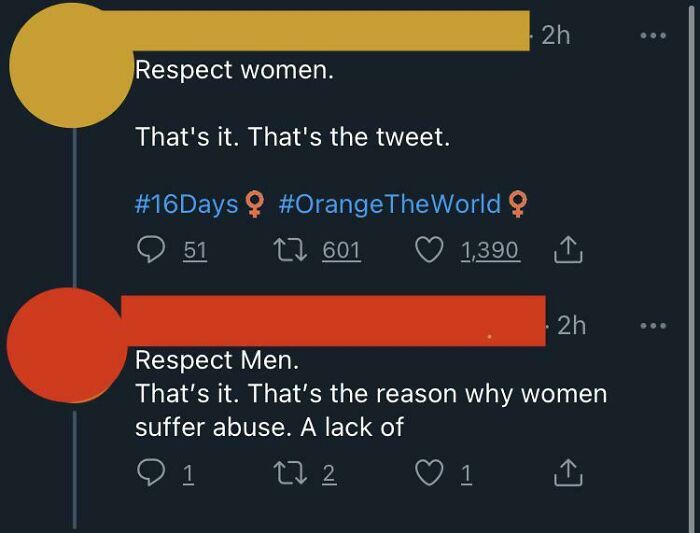This screenshot has width=700, height=533.
Task: Share the "Respect women" tweet
Action: [x=568, y=250]
